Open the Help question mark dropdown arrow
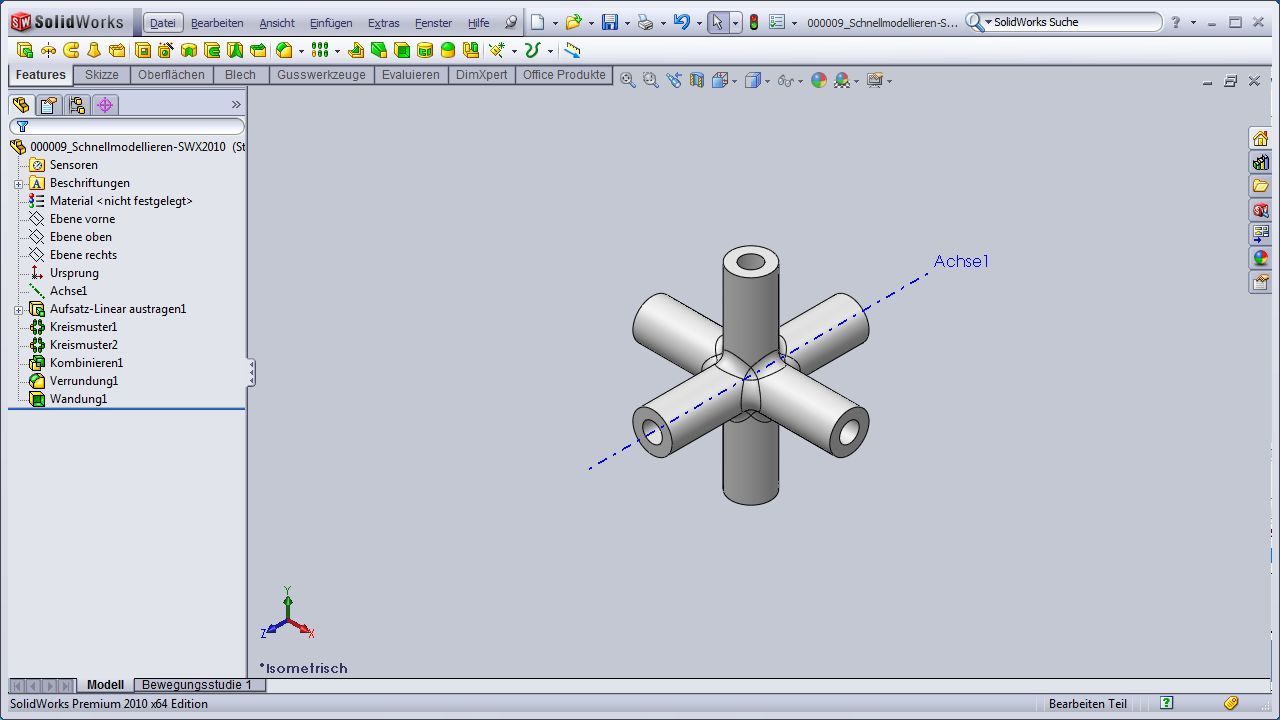Image resolution: width=1280 pixels, height=720 pixels. pos(1193,23)
